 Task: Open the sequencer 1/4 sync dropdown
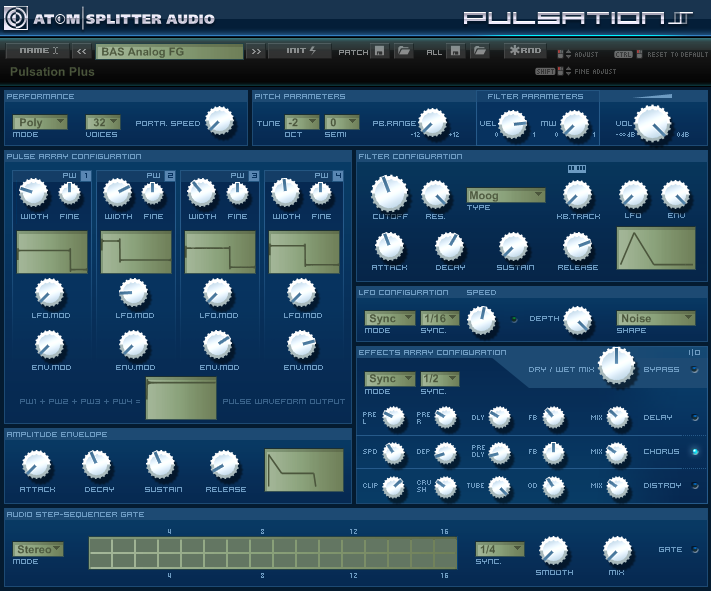[x=500, y=549]
